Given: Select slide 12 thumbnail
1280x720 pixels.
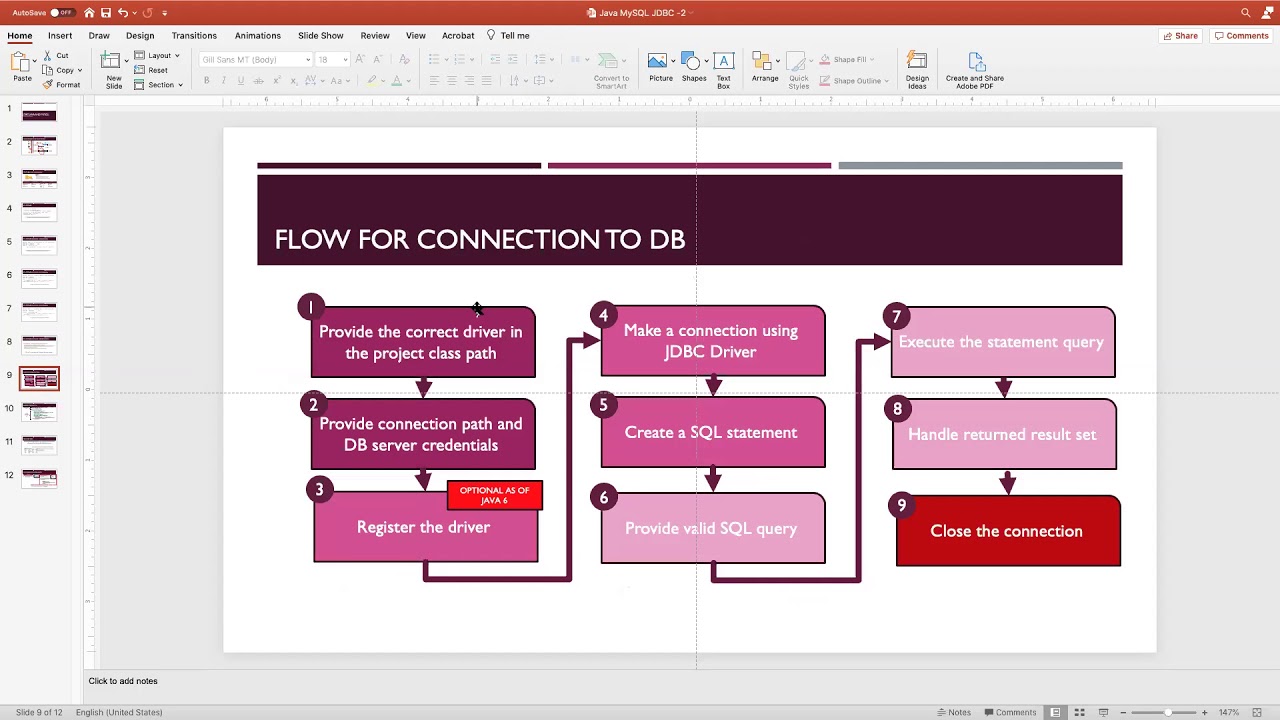Looking at the screenshot, I should tap(40, 478).
